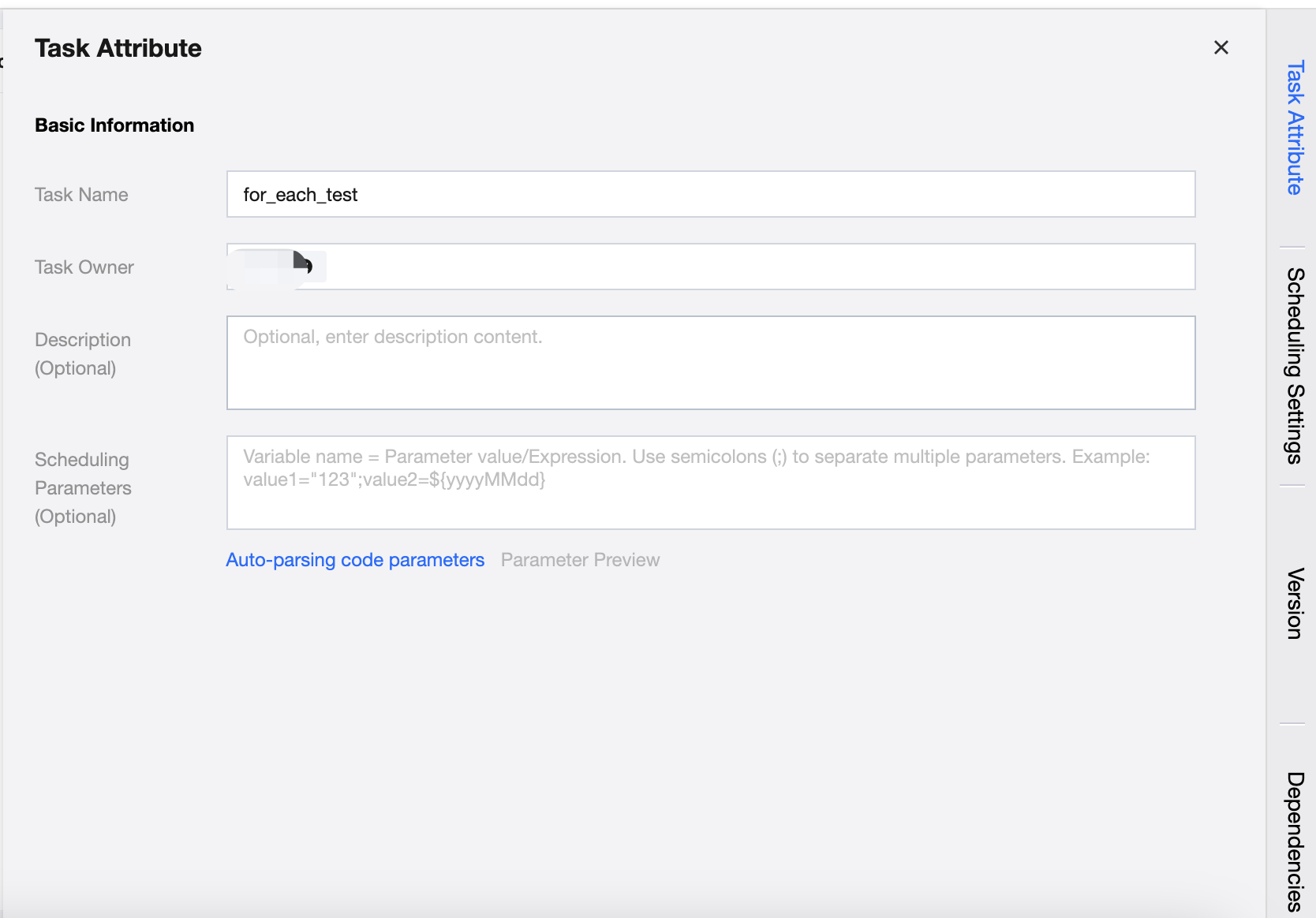1316x918 pixels.
Task: Open the Dependencies tab
Action: pos(1295,841)
